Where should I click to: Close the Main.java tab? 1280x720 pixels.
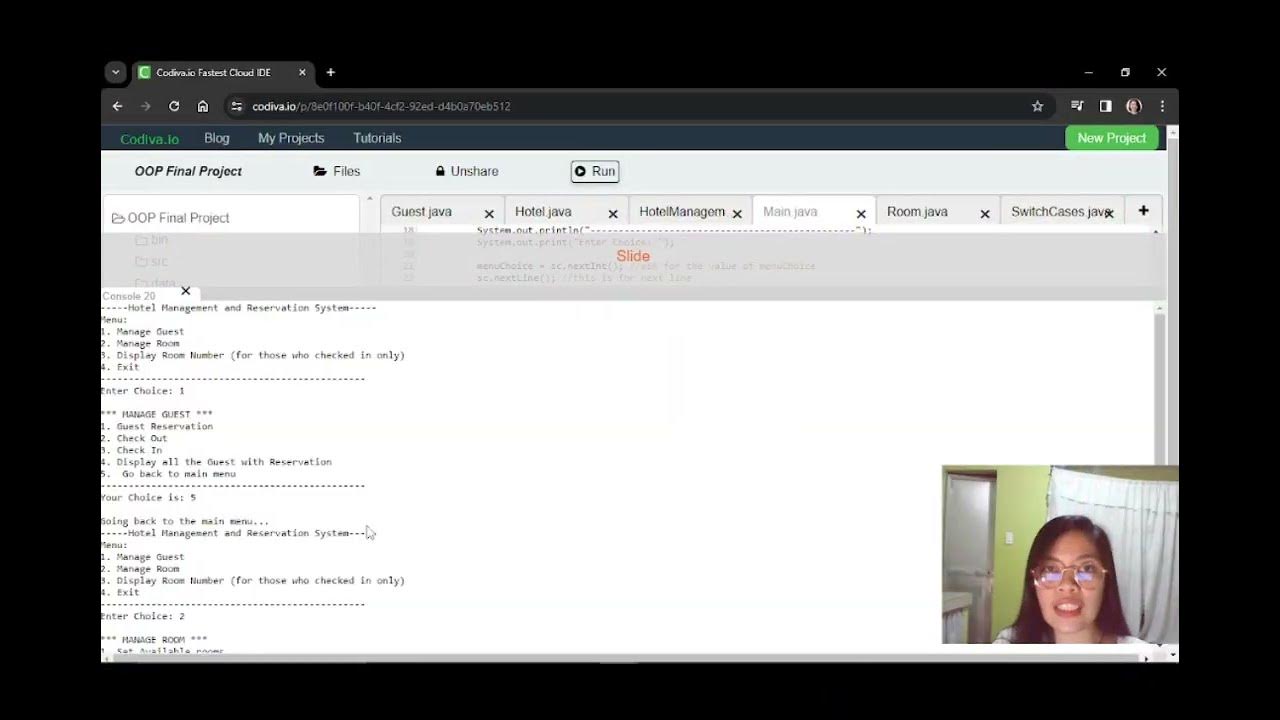[x=861, y=214]
